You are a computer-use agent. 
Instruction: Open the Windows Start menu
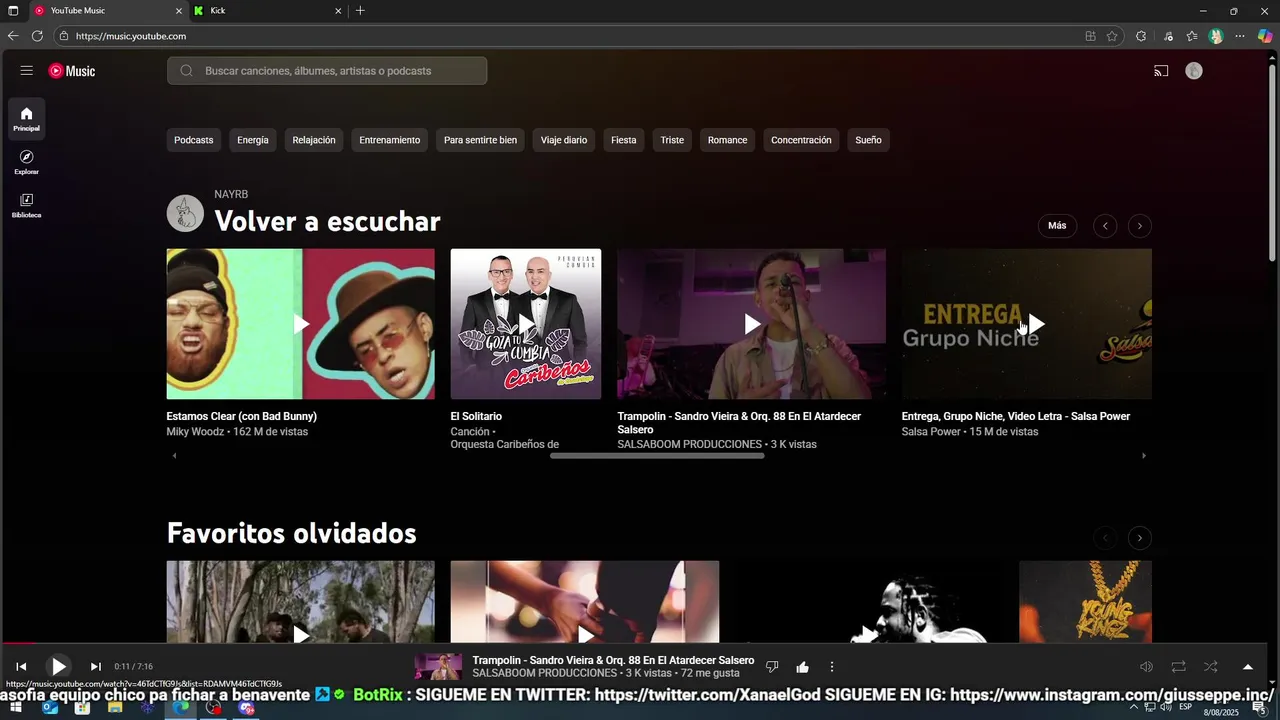click(x=15, y=708)
